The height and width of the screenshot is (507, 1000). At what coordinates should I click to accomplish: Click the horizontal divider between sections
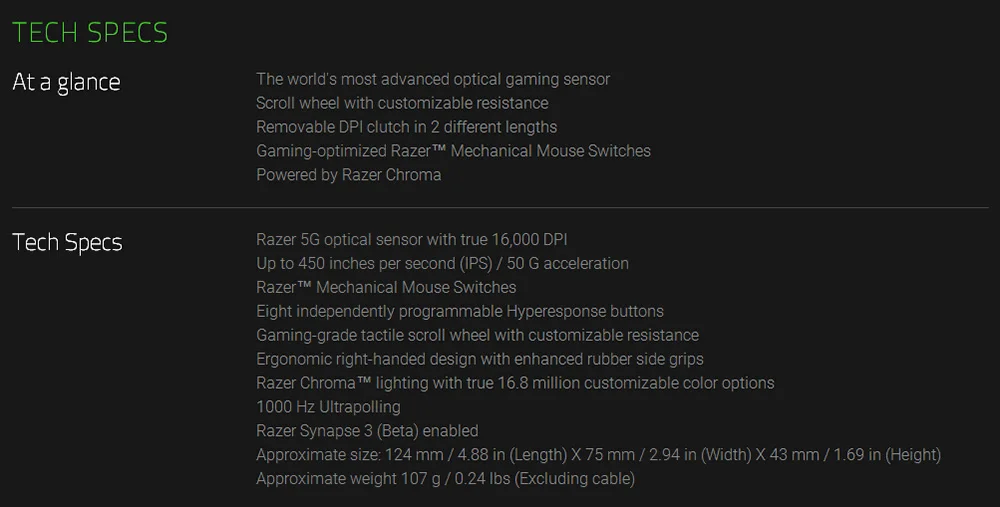coord(500,208)
